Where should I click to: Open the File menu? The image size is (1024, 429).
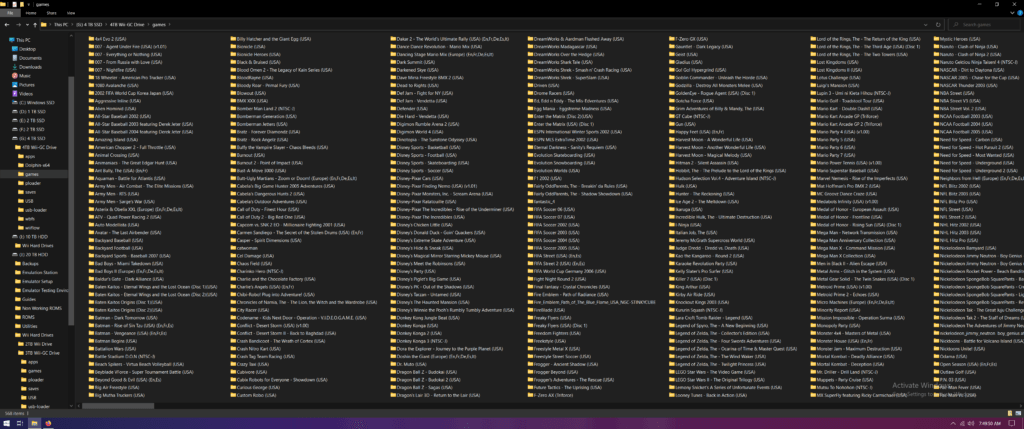click(10, 13)
